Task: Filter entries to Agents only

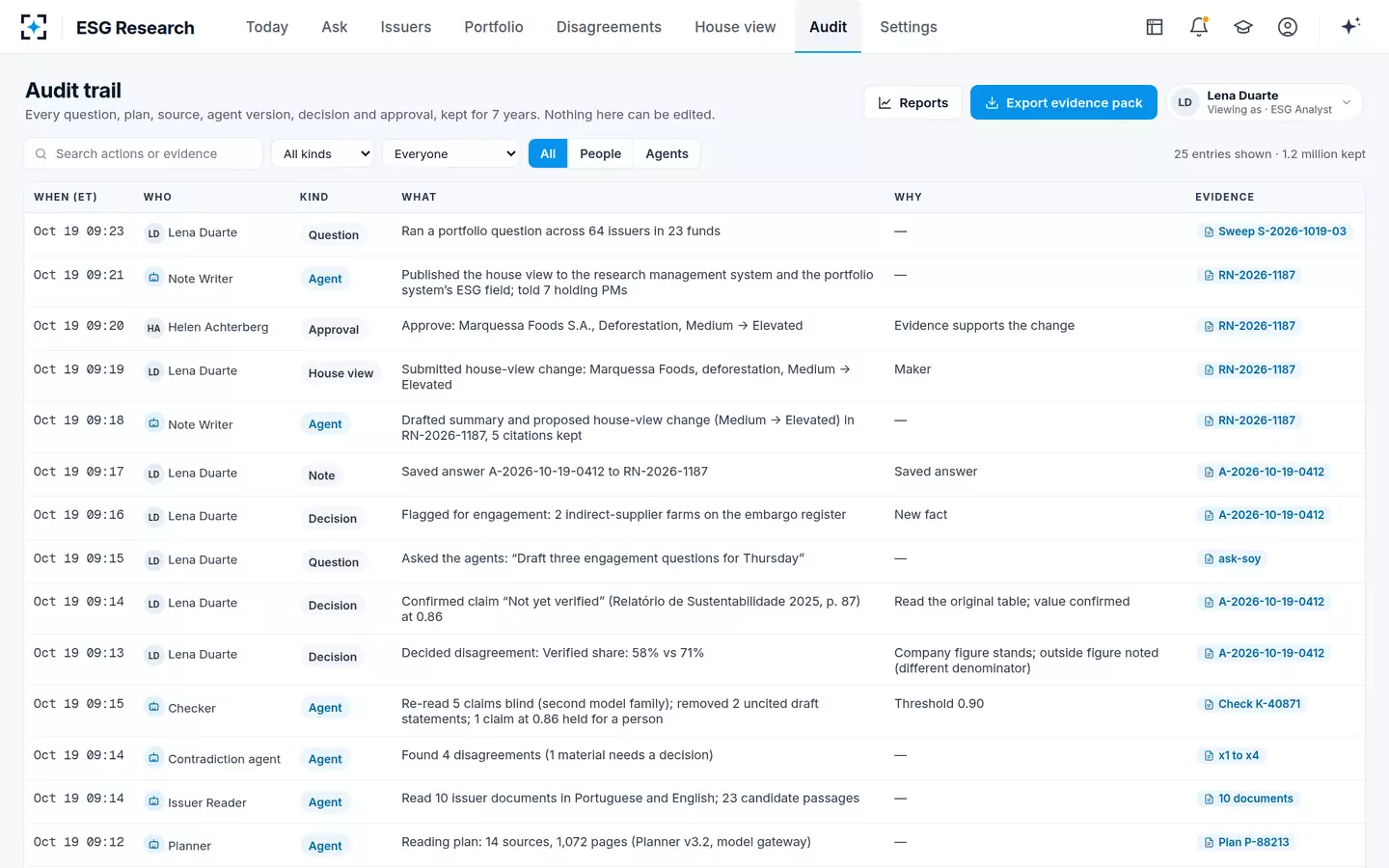Action: coord(667,154)
